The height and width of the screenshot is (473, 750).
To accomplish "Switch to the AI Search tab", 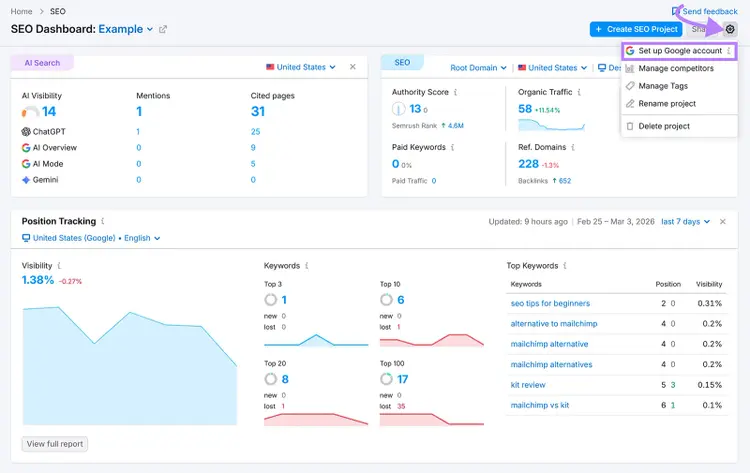I will 42,63.
